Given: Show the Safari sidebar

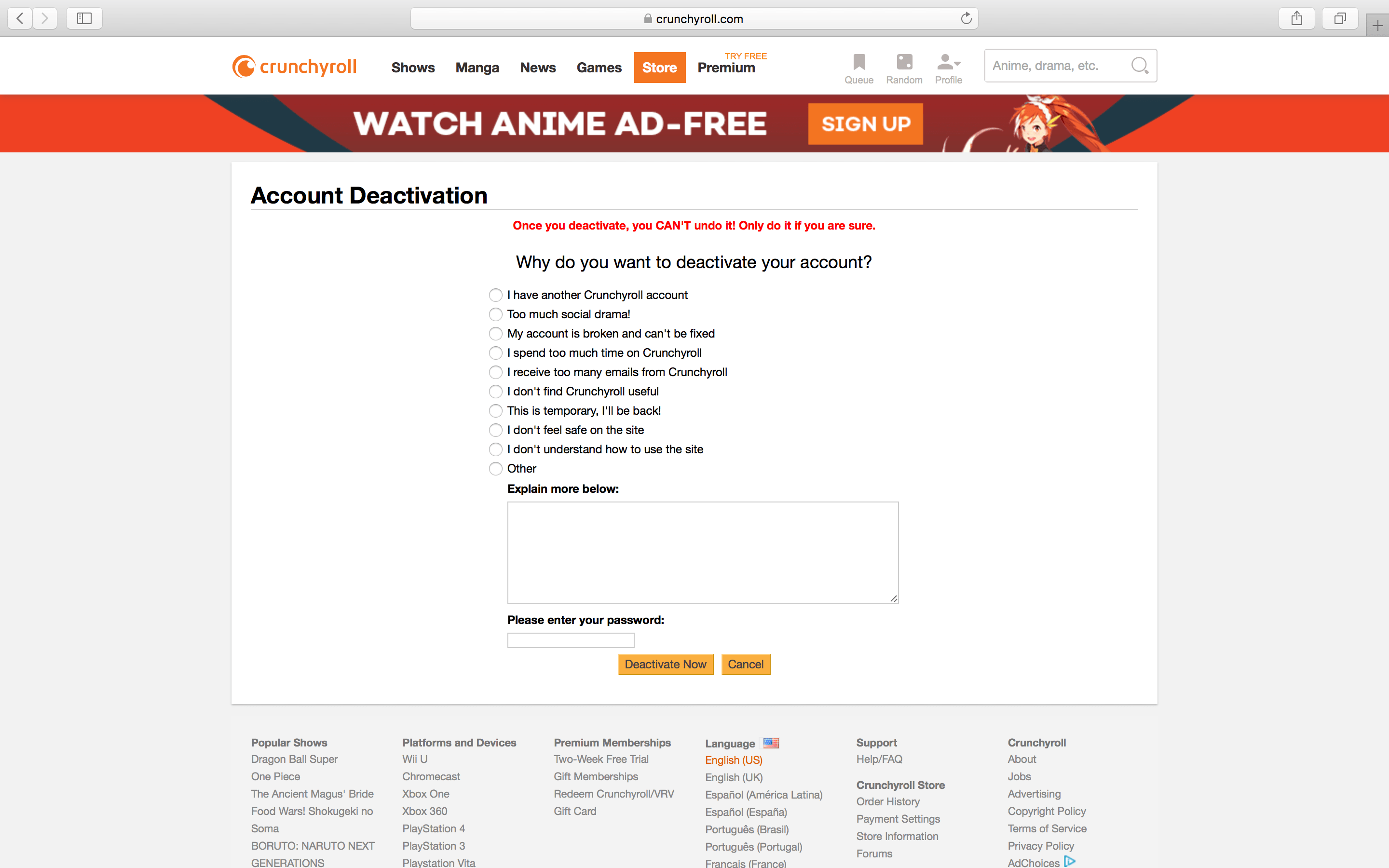Looking at the screenshot, I should tap(84, 18).
